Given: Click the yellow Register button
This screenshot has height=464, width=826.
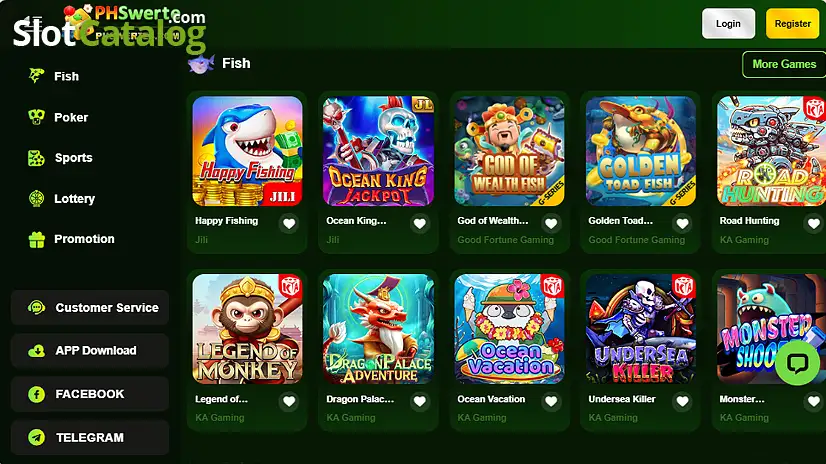Looking at the screenshot, I should click(x=792, y=24).
